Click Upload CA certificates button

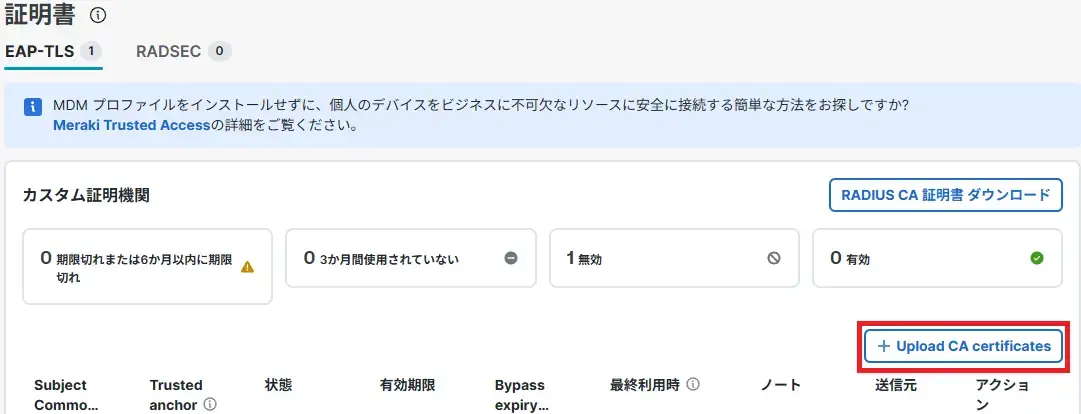click(x=963, y=346)
